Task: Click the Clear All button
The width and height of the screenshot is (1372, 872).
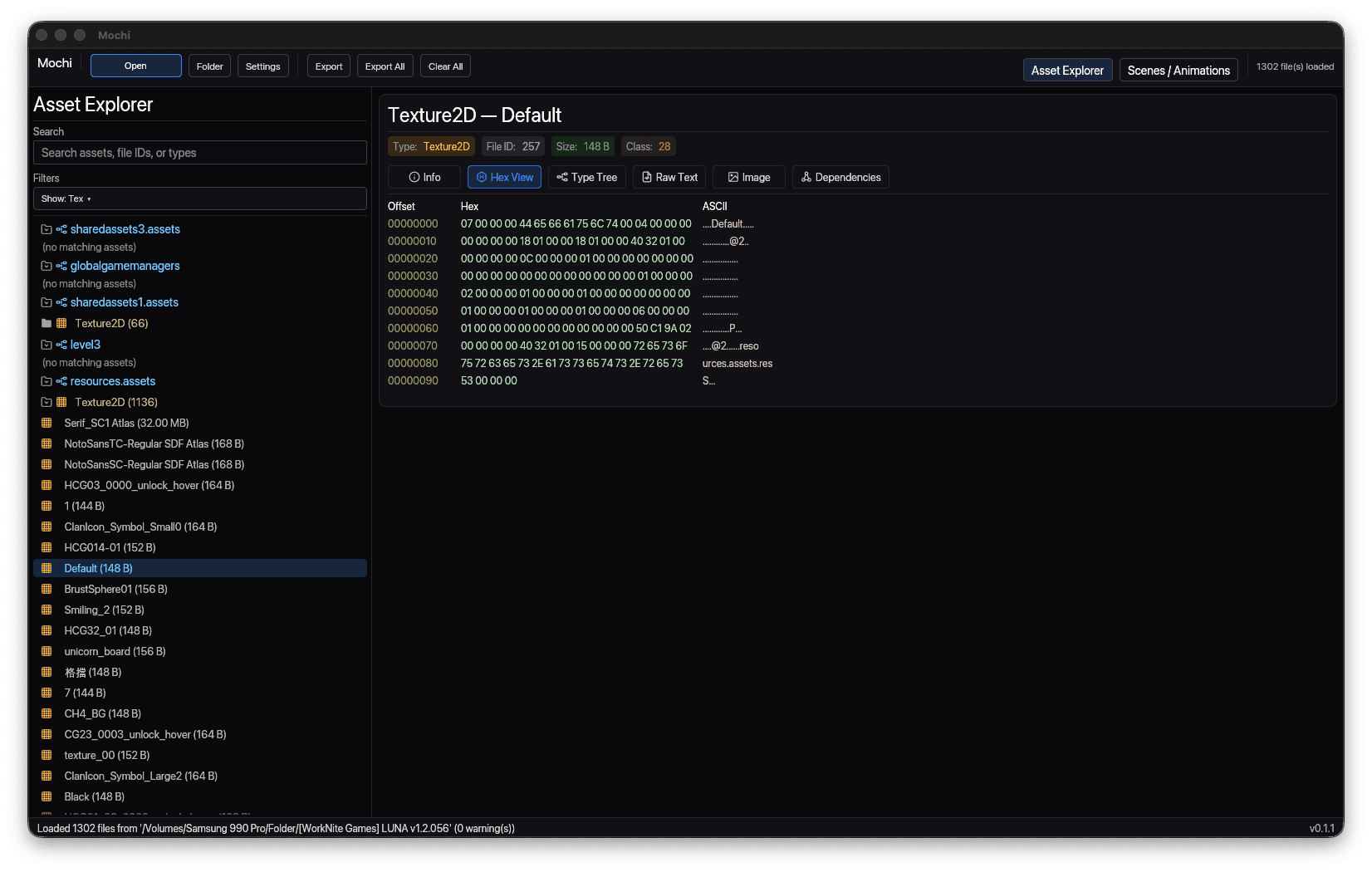Action: (446, 66)
